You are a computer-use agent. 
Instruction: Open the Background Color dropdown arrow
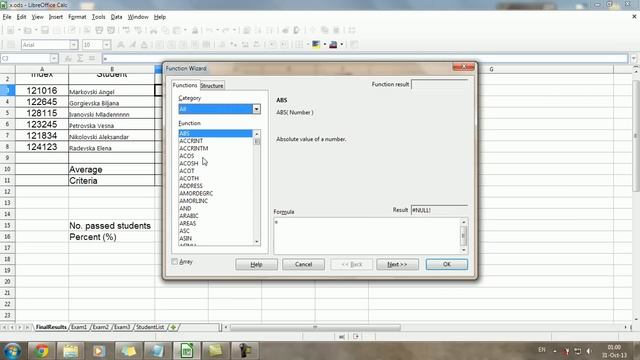tap(324, 44)
